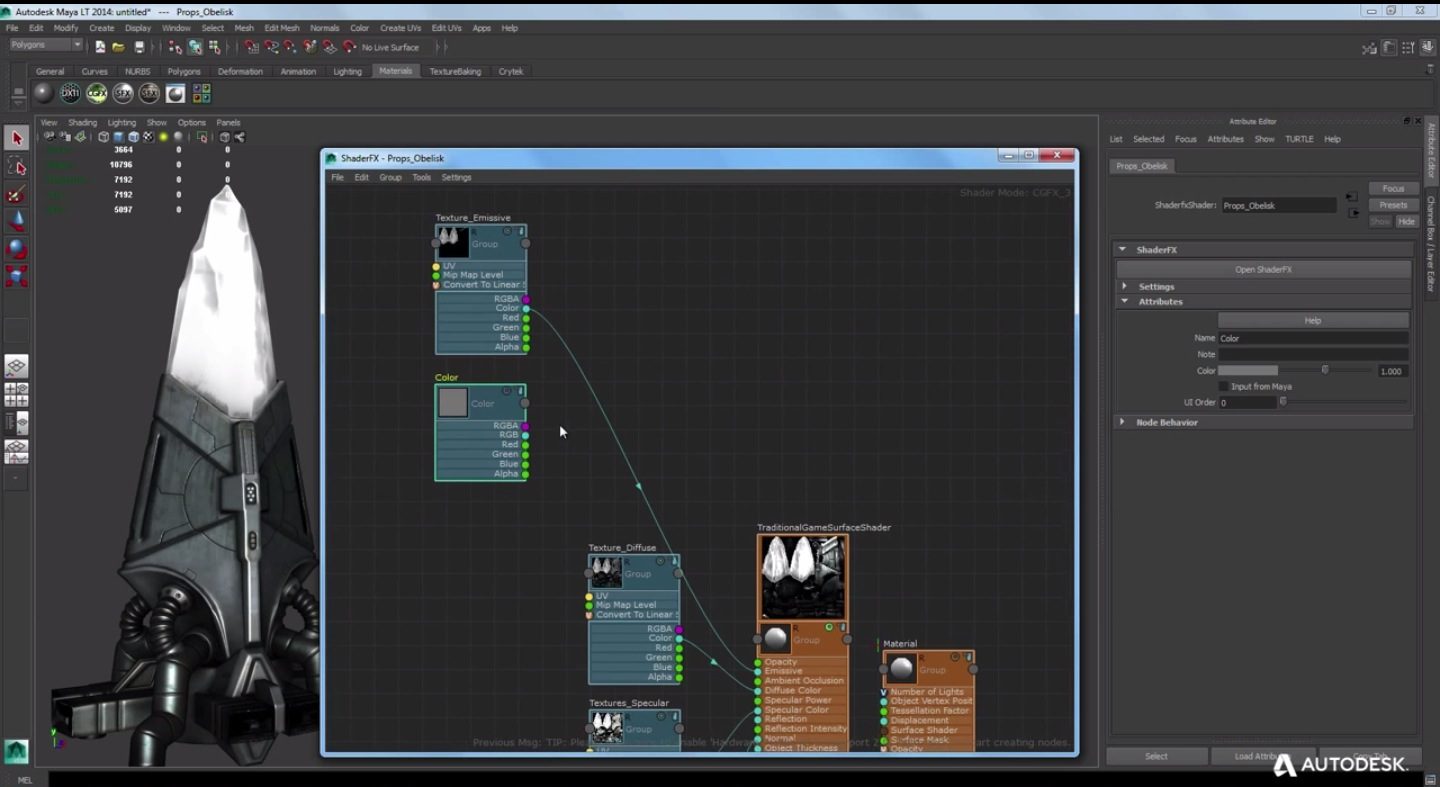Collapse the Attributes section

click(1124, 301)
